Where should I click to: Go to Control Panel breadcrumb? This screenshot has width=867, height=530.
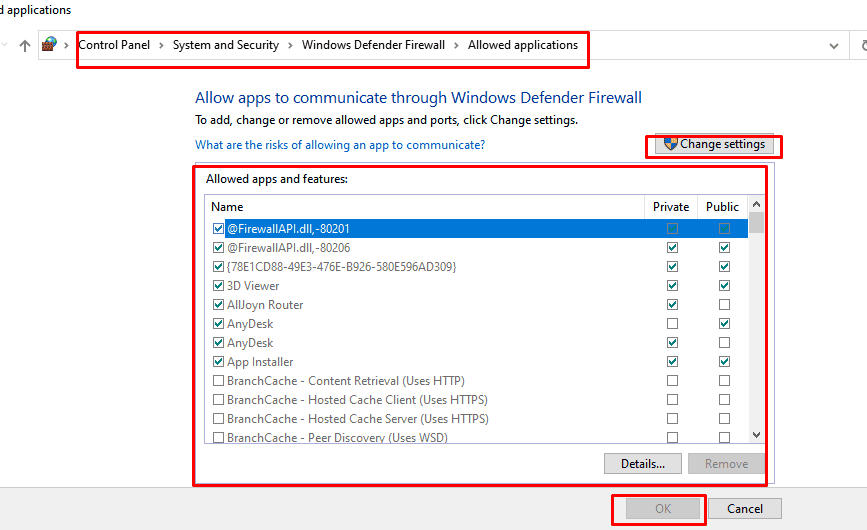(x=114, y=45)
